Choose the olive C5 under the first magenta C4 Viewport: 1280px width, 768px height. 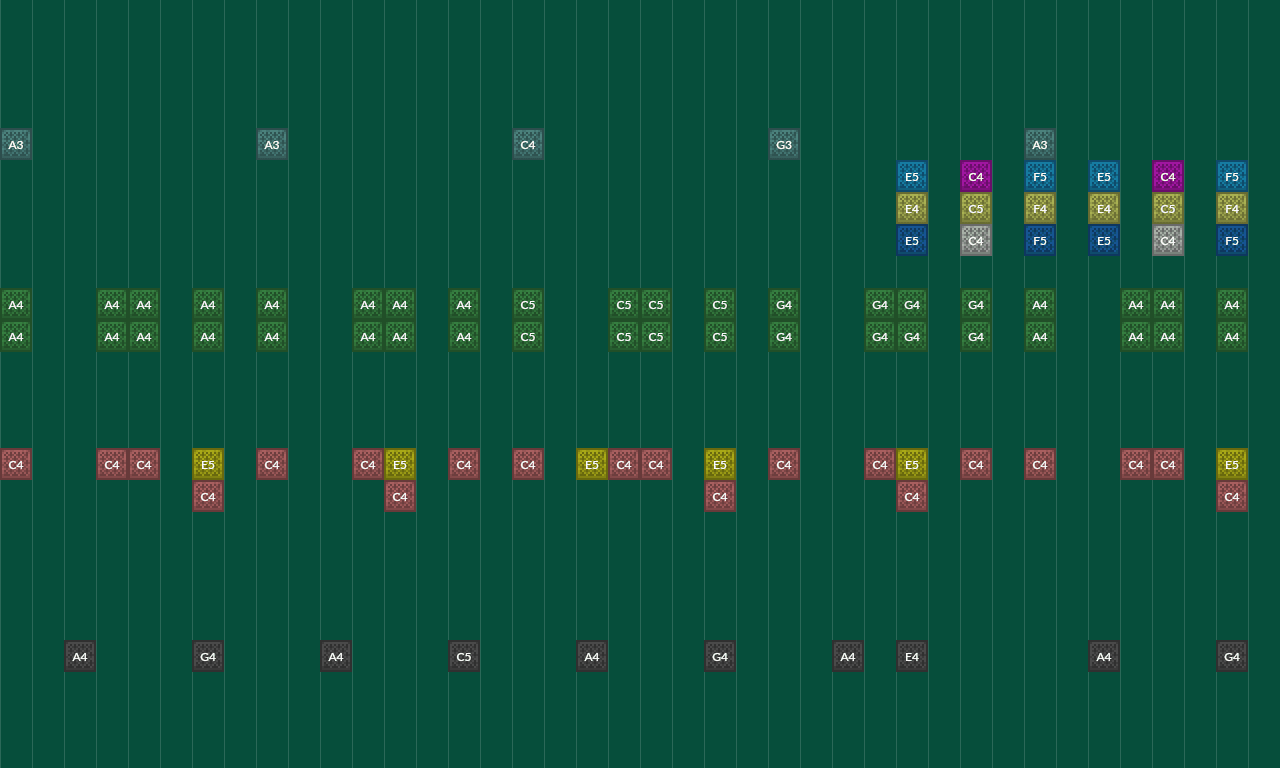(x=976, y=208)
